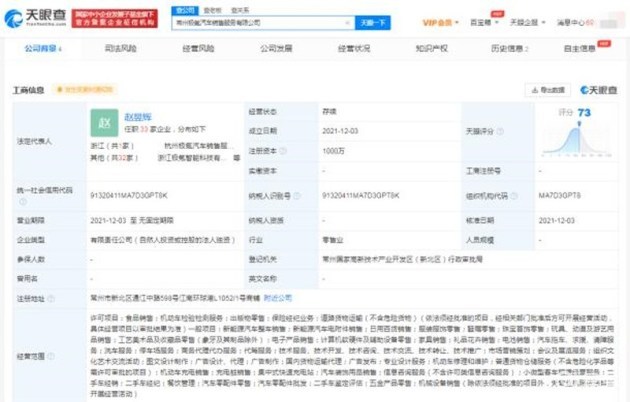This screenshot has width=630, height=402.
Task: Click the orange tag beside 工商信息 heading
Action: pyautogui.click(x=84, y=90)
